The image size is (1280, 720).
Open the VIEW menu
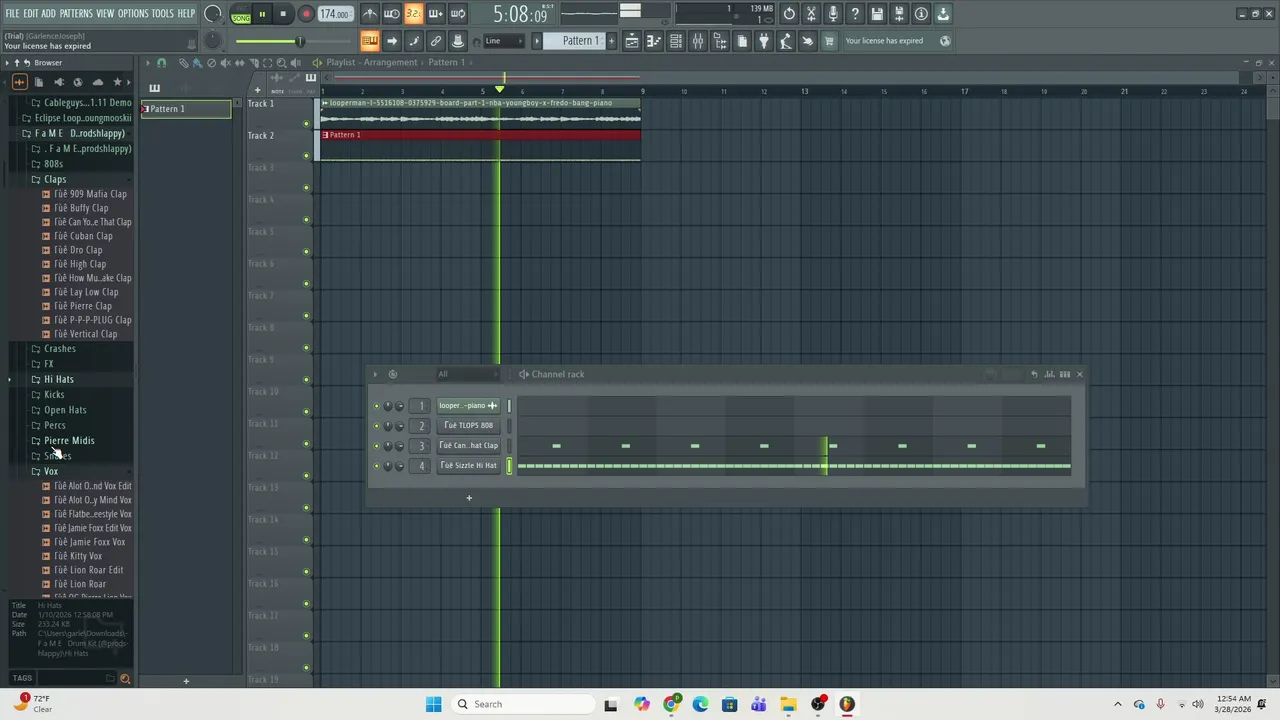[x=105, y=13]
